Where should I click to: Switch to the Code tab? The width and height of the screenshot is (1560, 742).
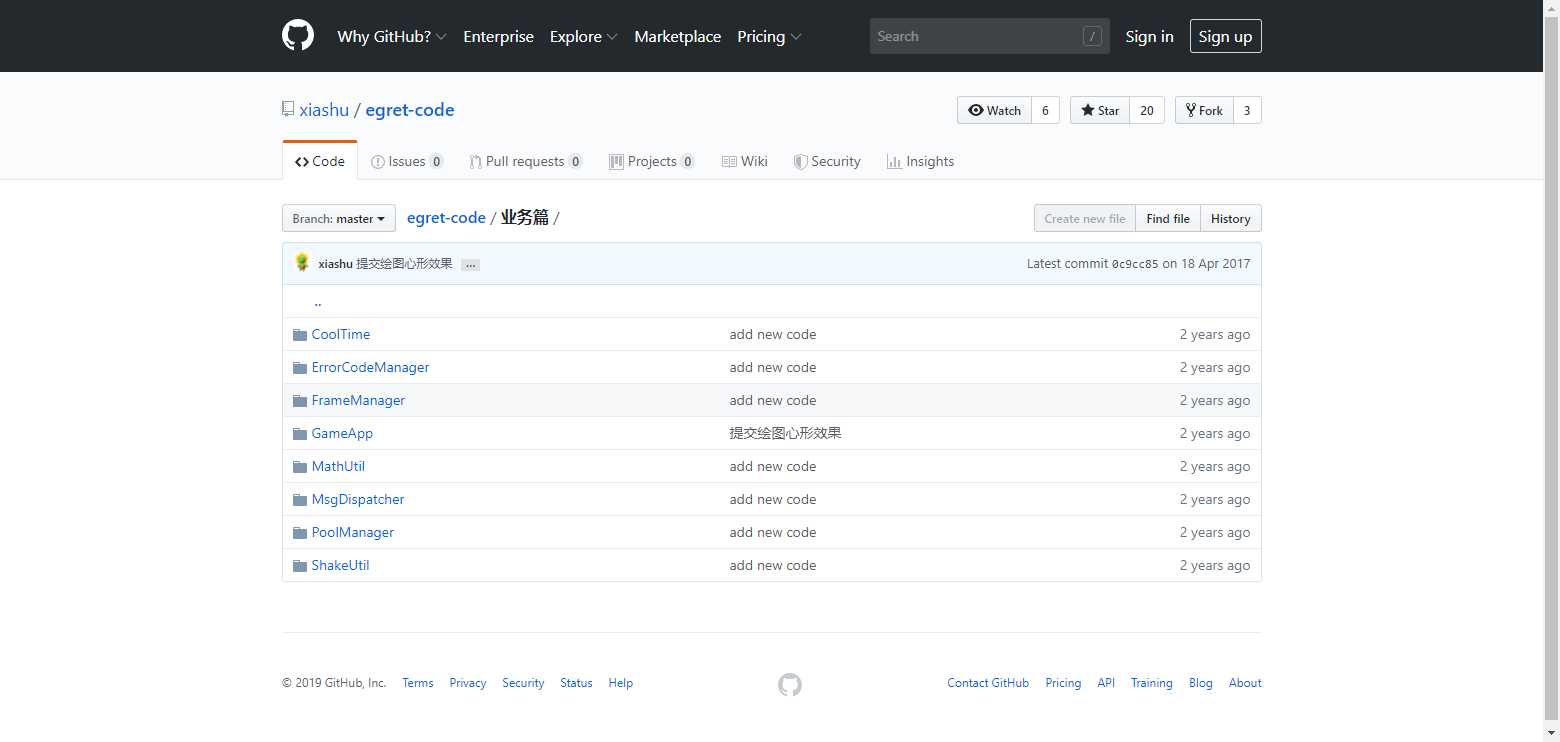(320, 161)
